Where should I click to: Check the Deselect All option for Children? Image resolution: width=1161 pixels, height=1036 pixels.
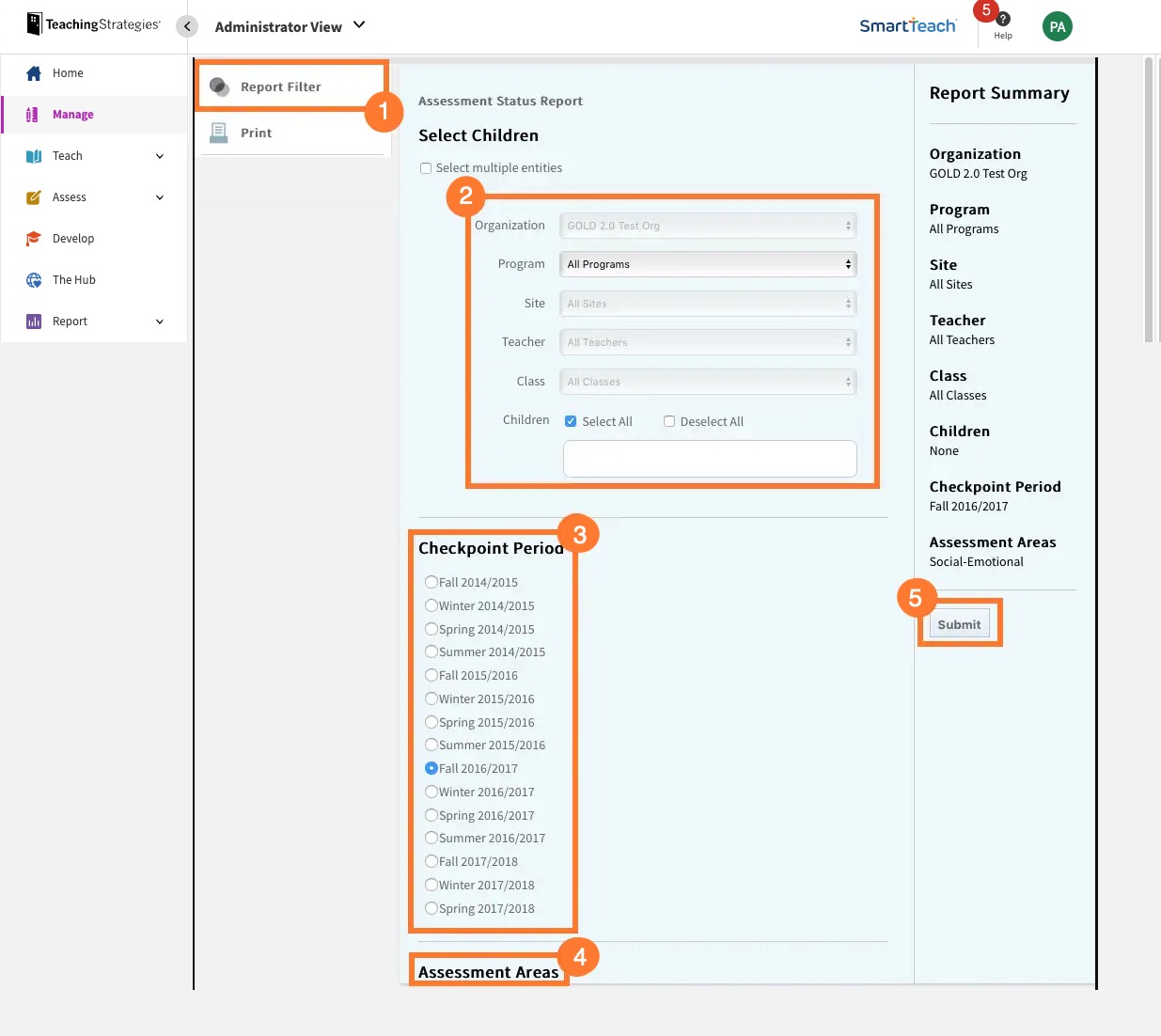(x=668, y=421)
